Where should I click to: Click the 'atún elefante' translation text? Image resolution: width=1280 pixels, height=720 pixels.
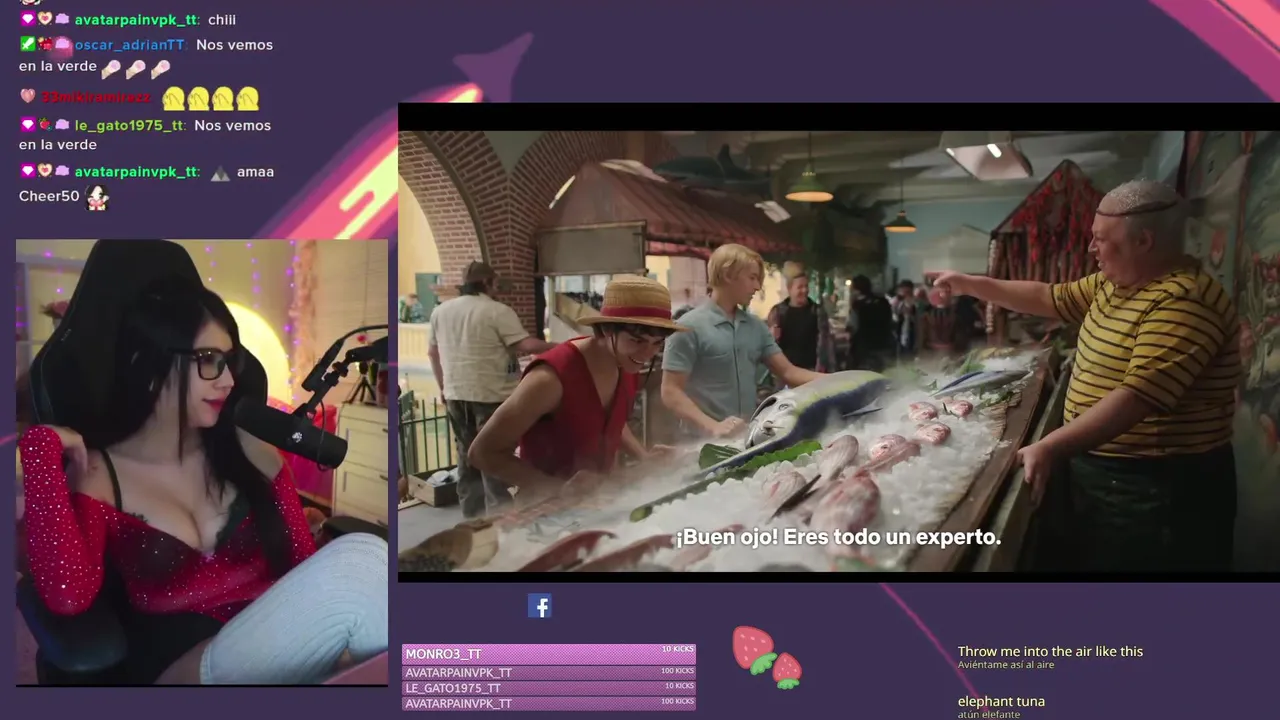[x=989, y=714]
